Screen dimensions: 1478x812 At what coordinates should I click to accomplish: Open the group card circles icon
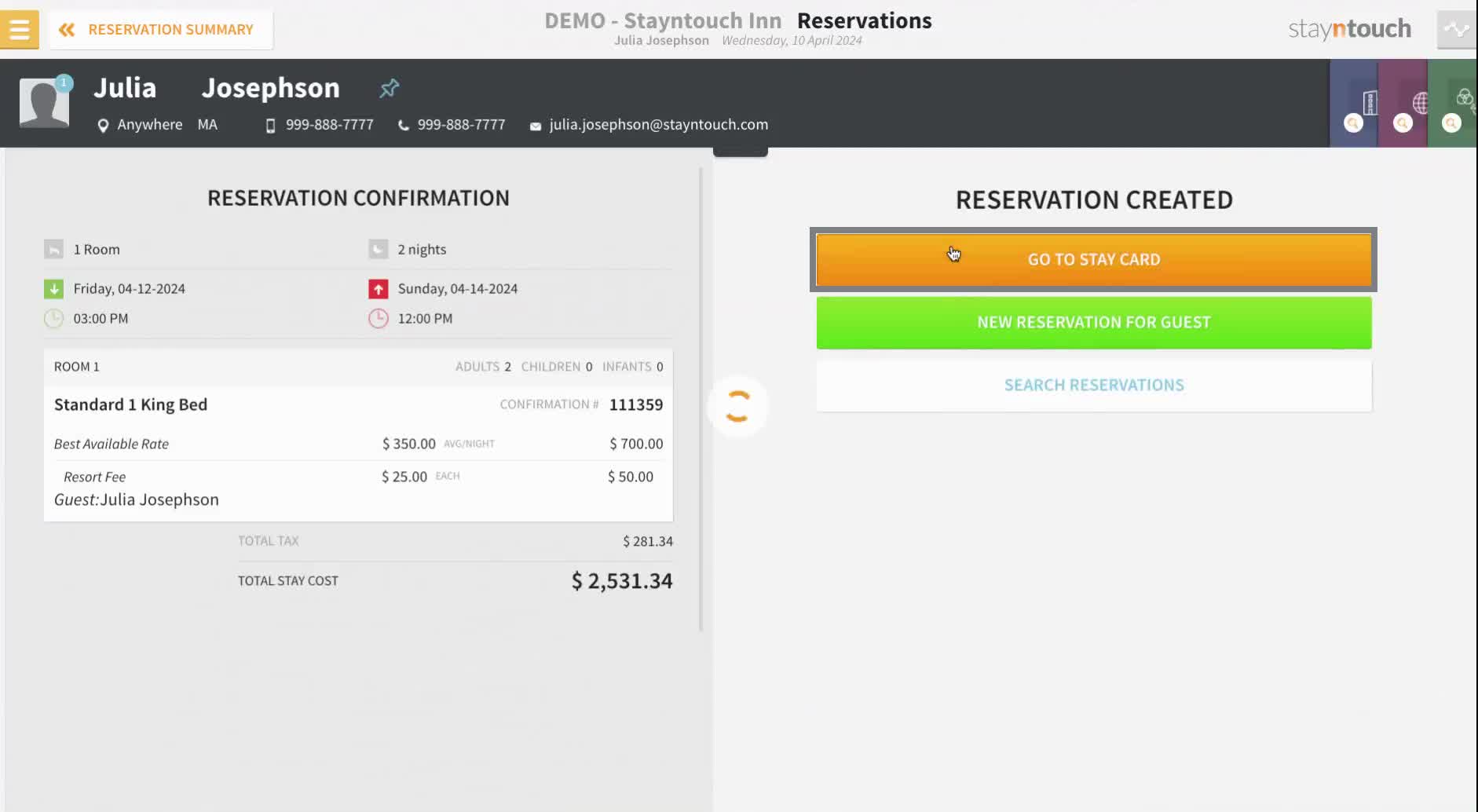click(x=1465, y=97)
